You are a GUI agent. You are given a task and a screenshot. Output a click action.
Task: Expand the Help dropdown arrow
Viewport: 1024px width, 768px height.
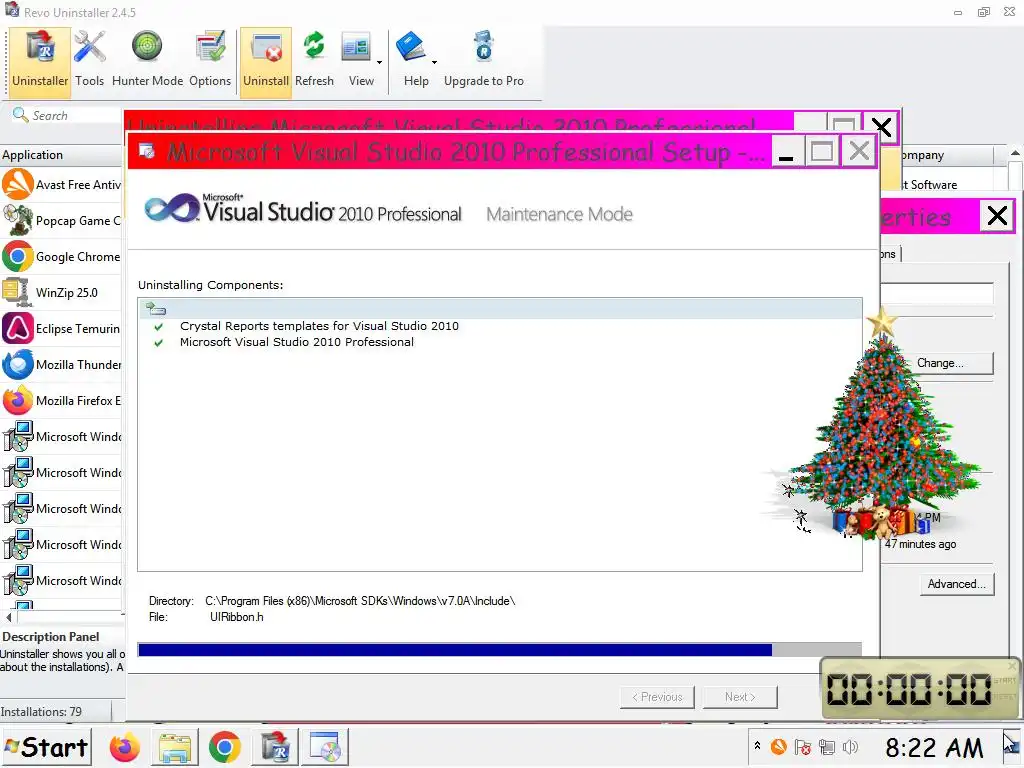pyautogui.click(x=434, y=63)
